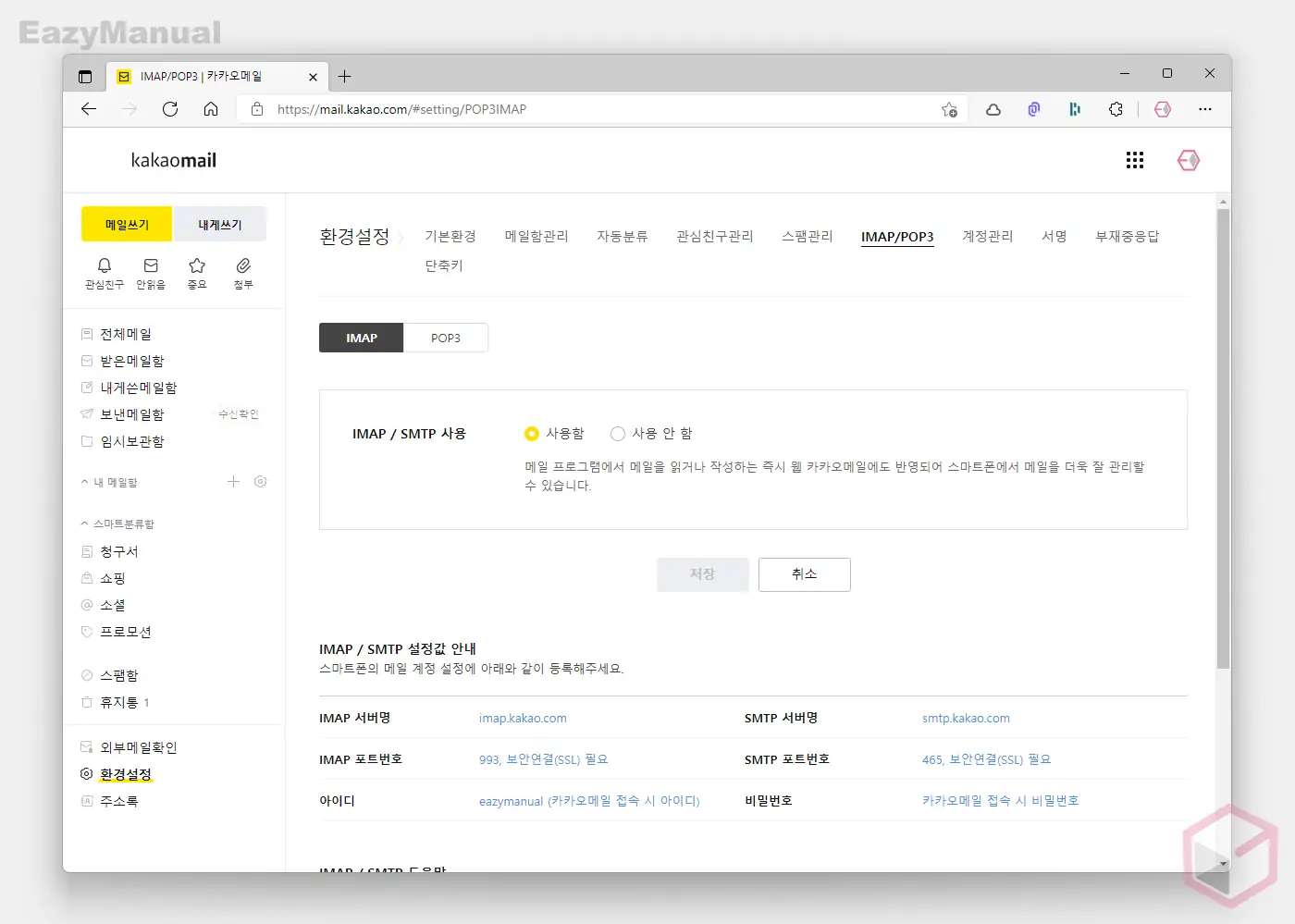This screenshot has height=924, width=1295.
Task: Add a new folder under 내 메일함
Action: [234, 482]
